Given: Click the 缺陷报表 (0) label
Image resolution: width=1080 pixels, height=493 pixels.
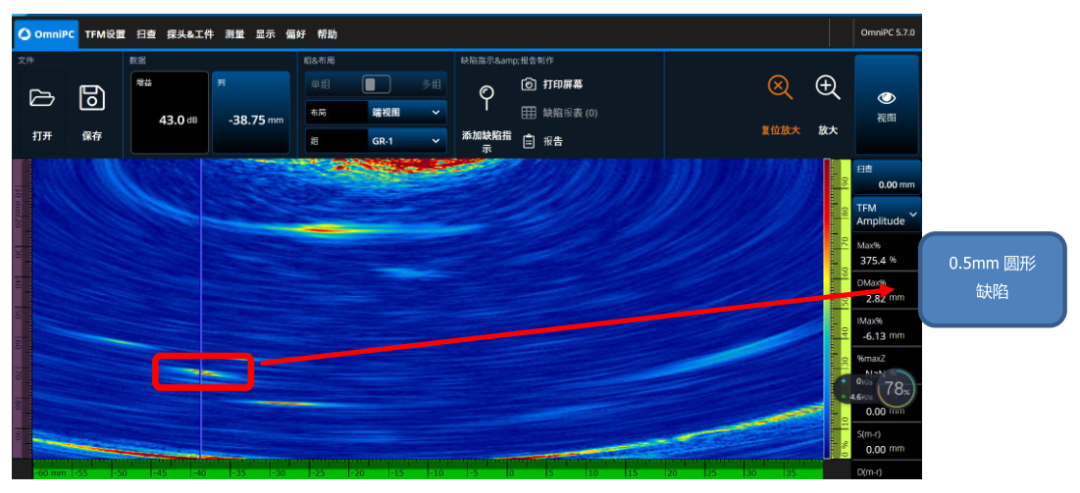Looking at the screenshot, I should tap(570, 113).
